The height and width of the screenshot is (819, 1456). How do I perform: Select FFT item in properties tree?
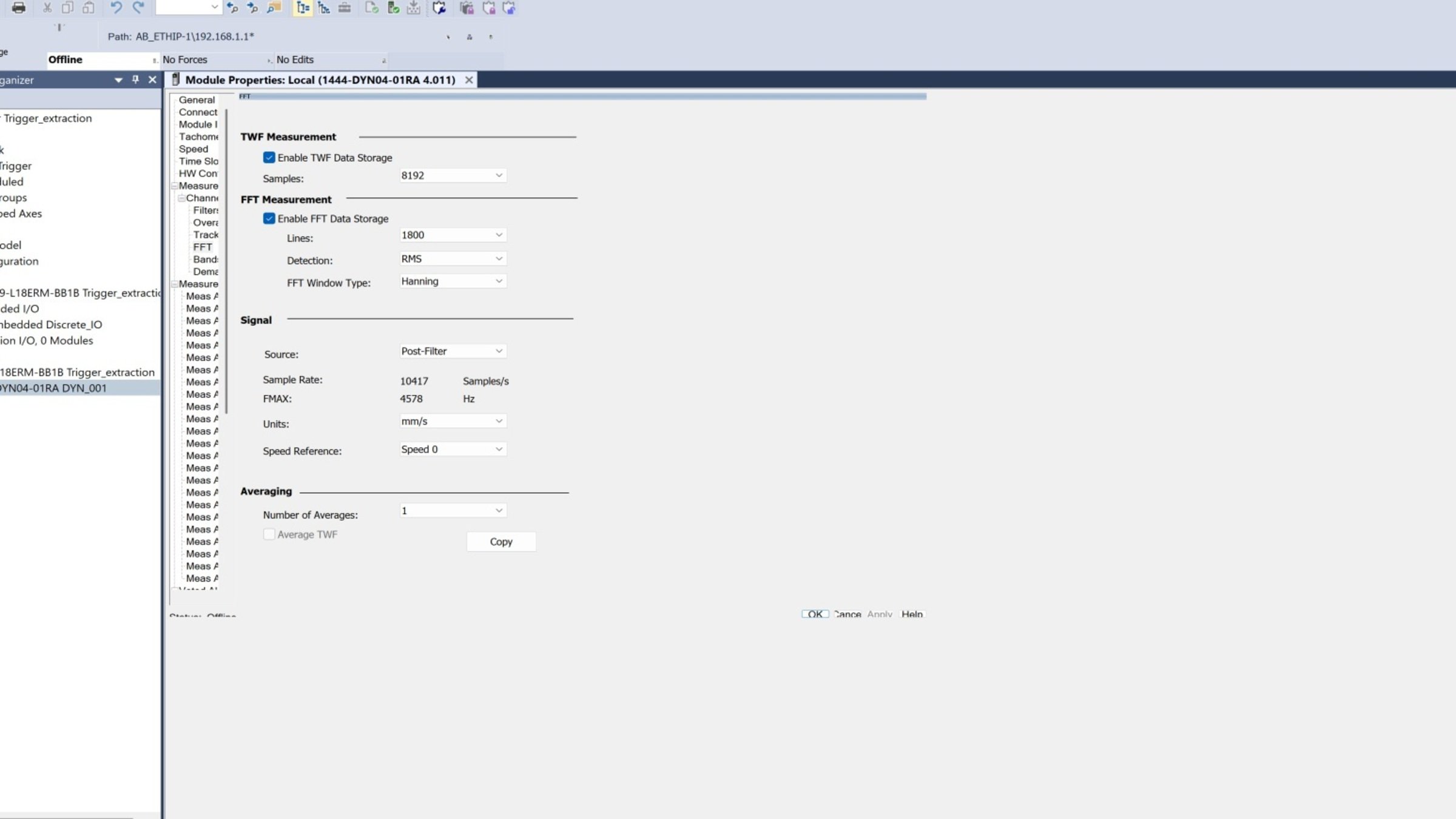pyautogui.click(x=203, y=247)
